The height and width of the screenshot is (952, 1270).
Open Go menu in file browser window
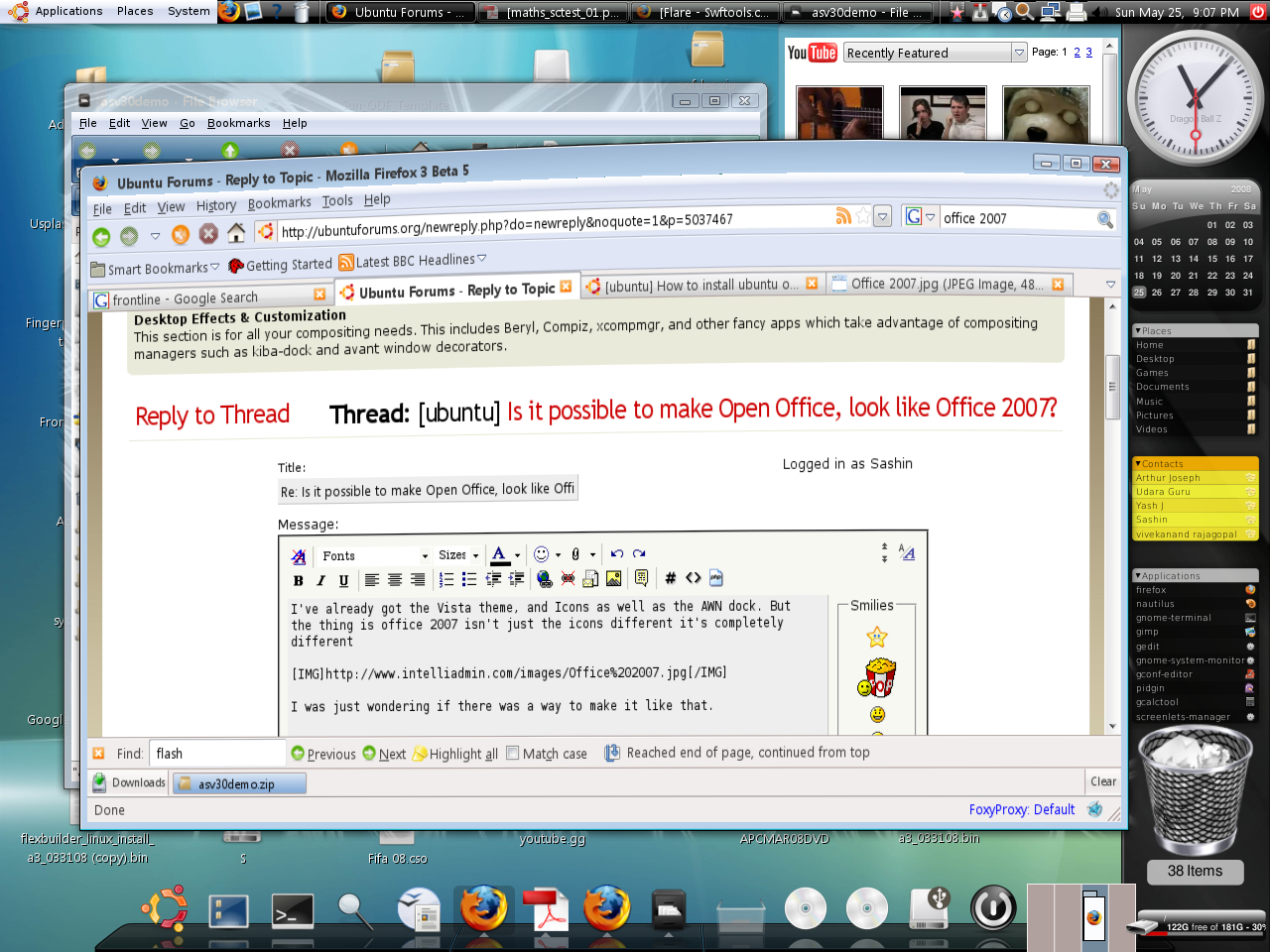tap(188, 123)
